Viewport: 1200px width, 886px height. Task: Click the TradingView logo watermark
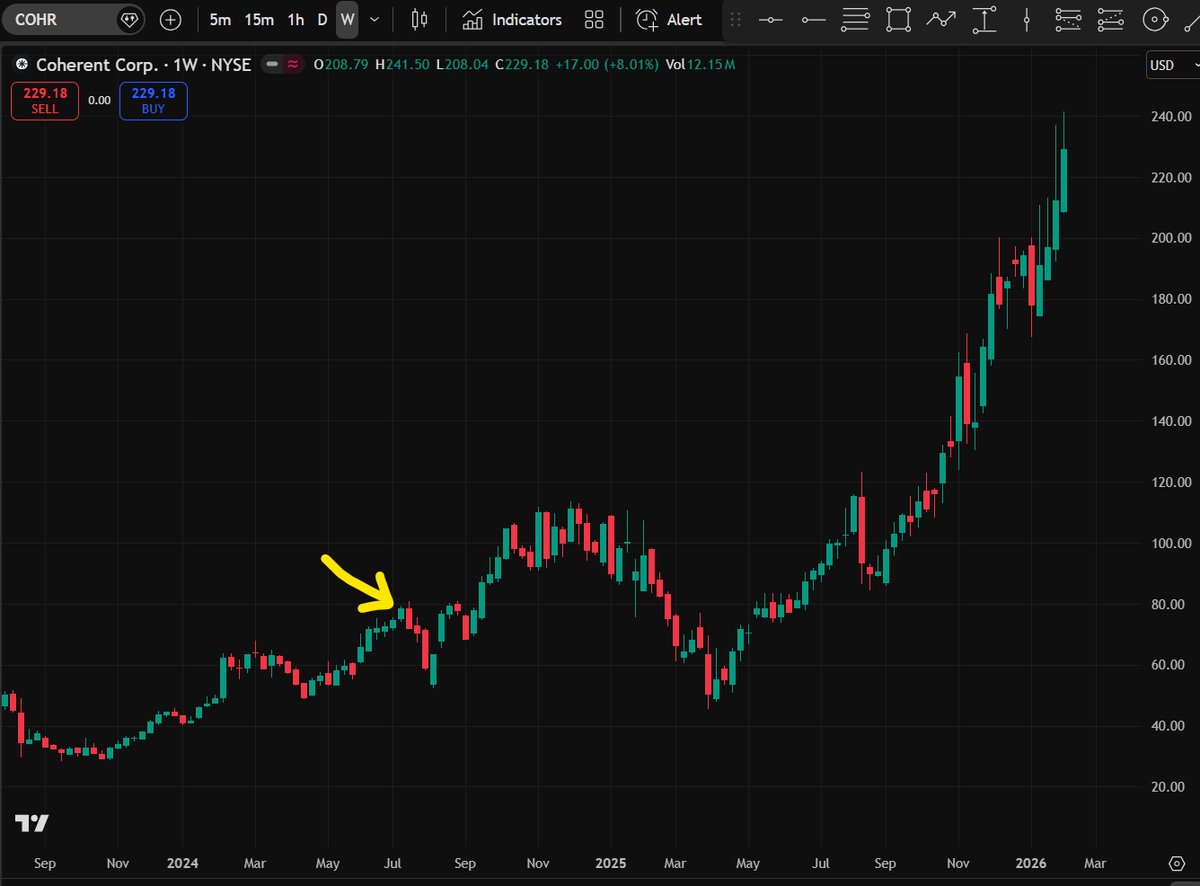33,823
